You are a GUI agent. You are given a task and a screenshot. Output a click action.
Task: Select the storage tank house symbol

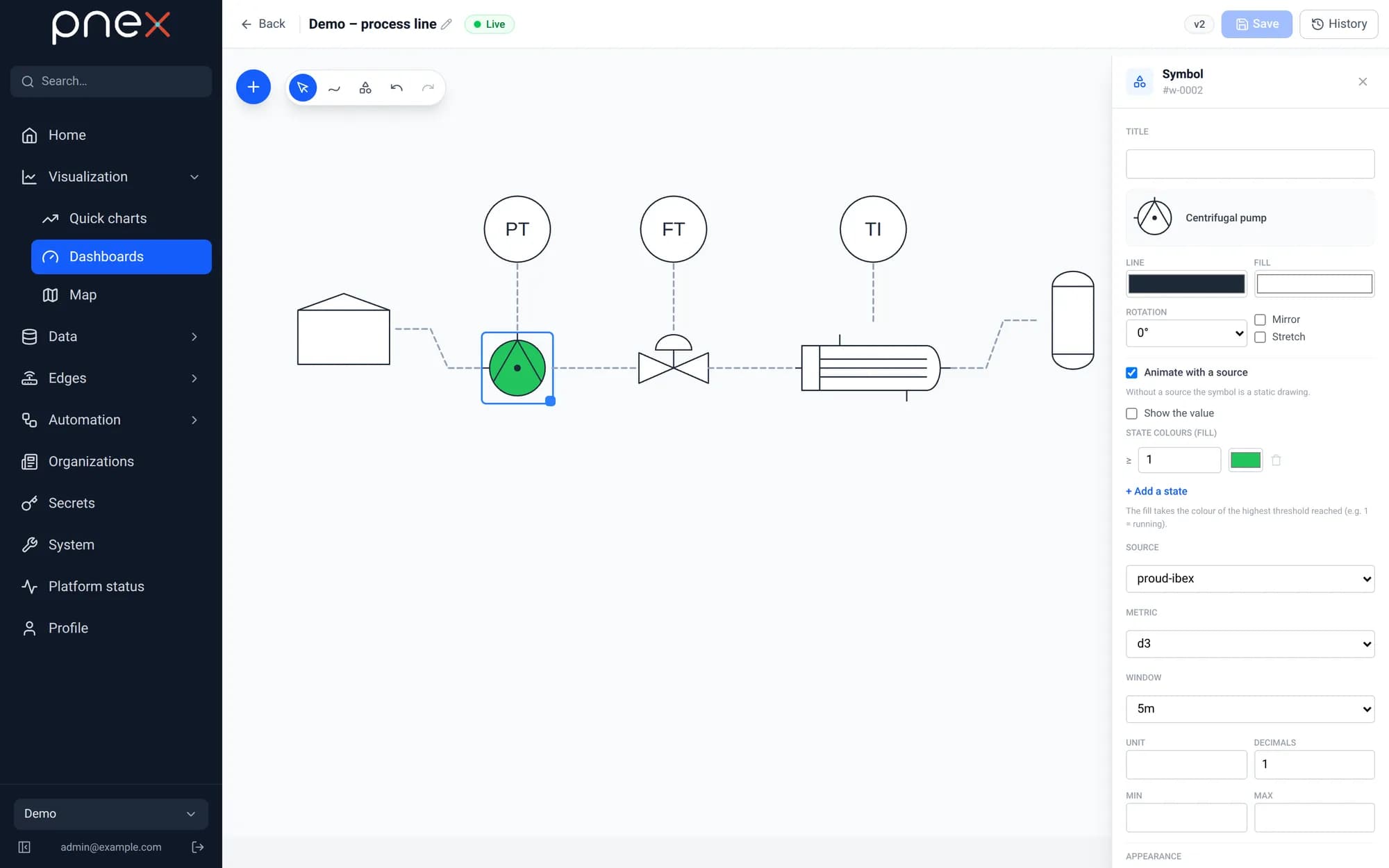(344, 329)
